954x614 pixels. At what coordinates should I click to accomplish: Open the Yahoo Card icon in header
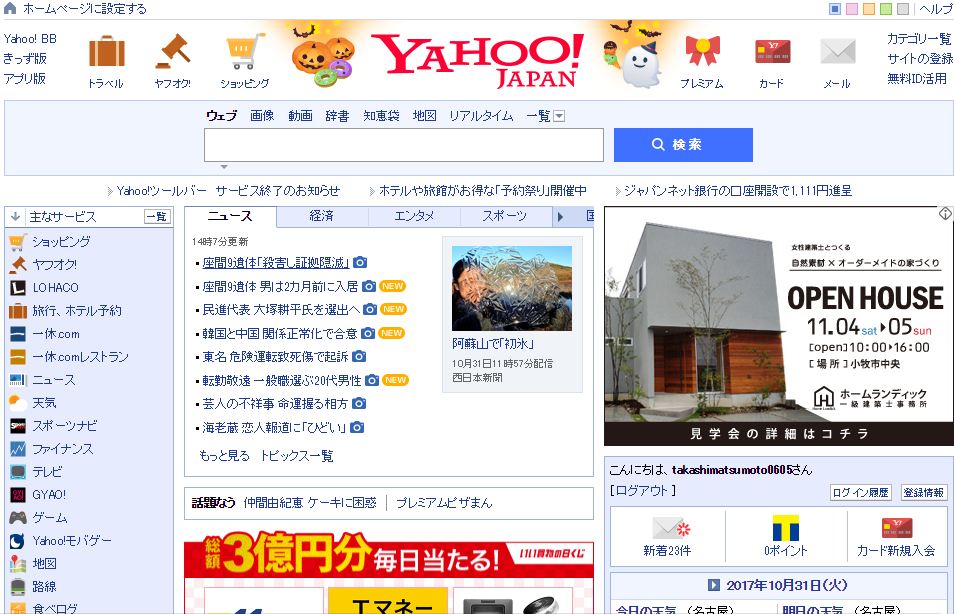click(x=772, y=52)
